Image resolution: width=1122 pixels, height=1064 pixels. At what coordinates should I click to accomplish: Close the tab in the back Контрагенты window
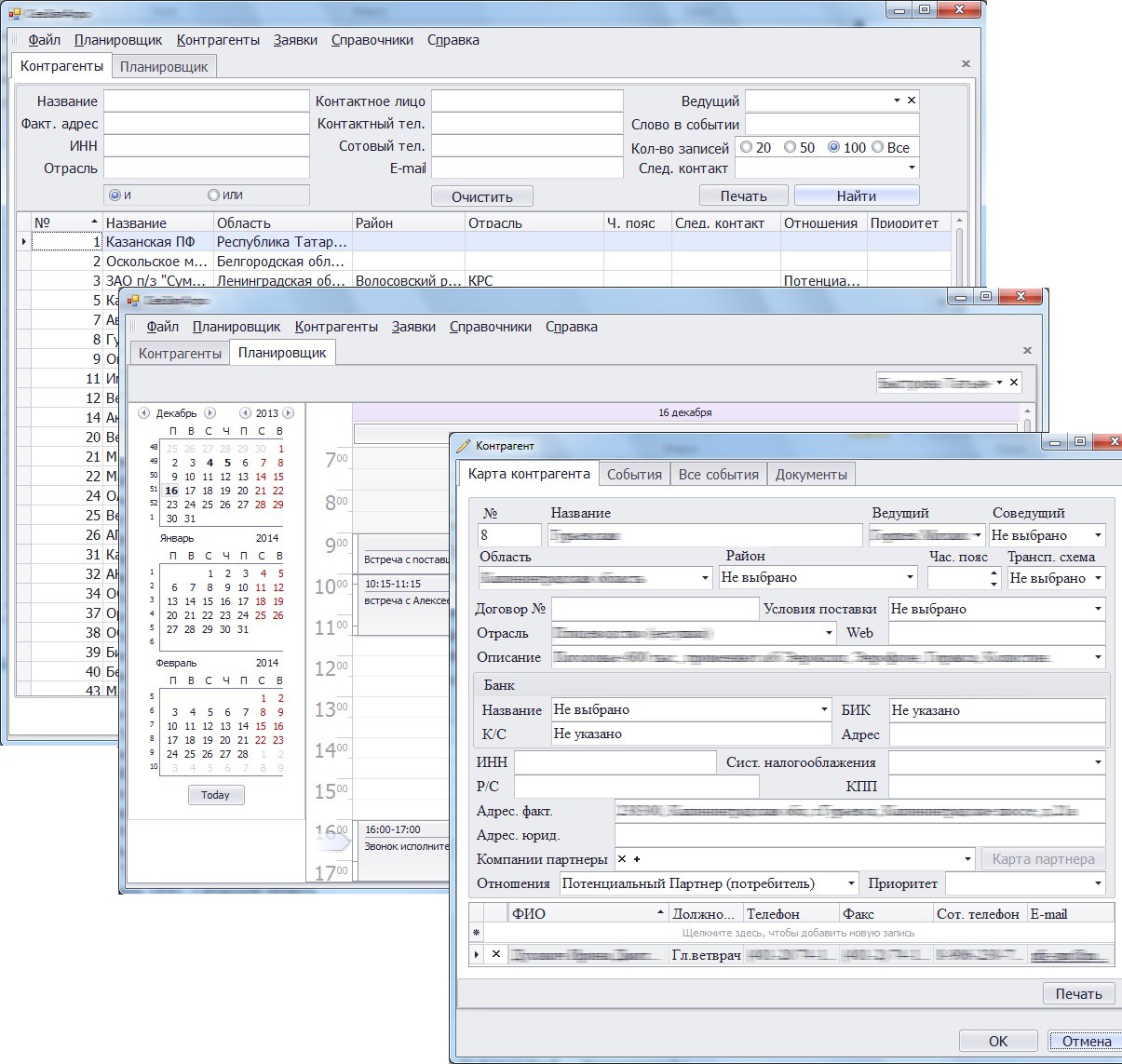click(x=966, y=64)
